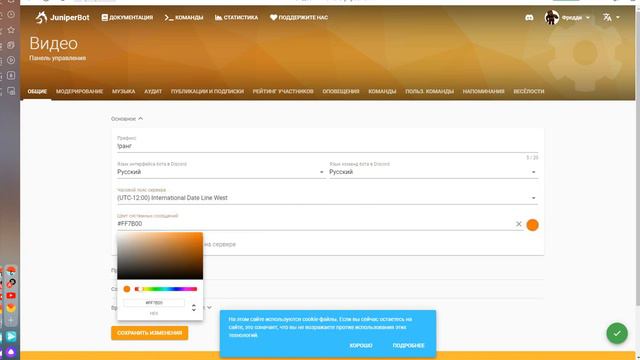Switch to the Музыка tab

coord(123,91)
